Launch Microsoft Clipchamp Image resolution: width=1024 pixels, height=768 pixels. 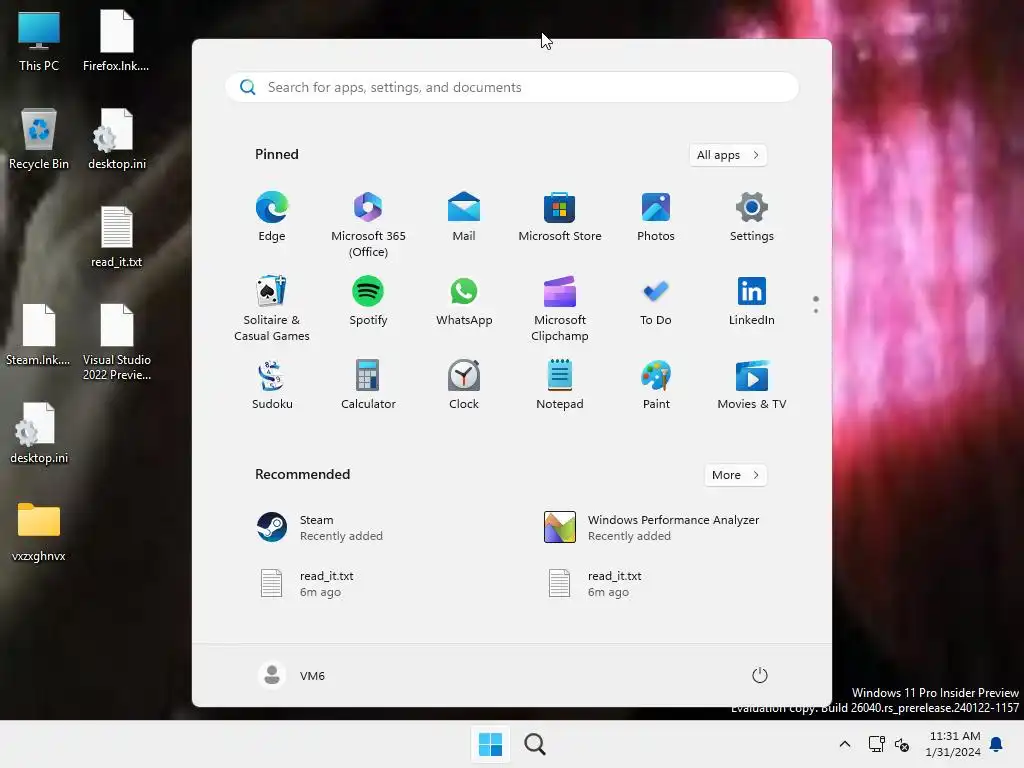[560, 308]
